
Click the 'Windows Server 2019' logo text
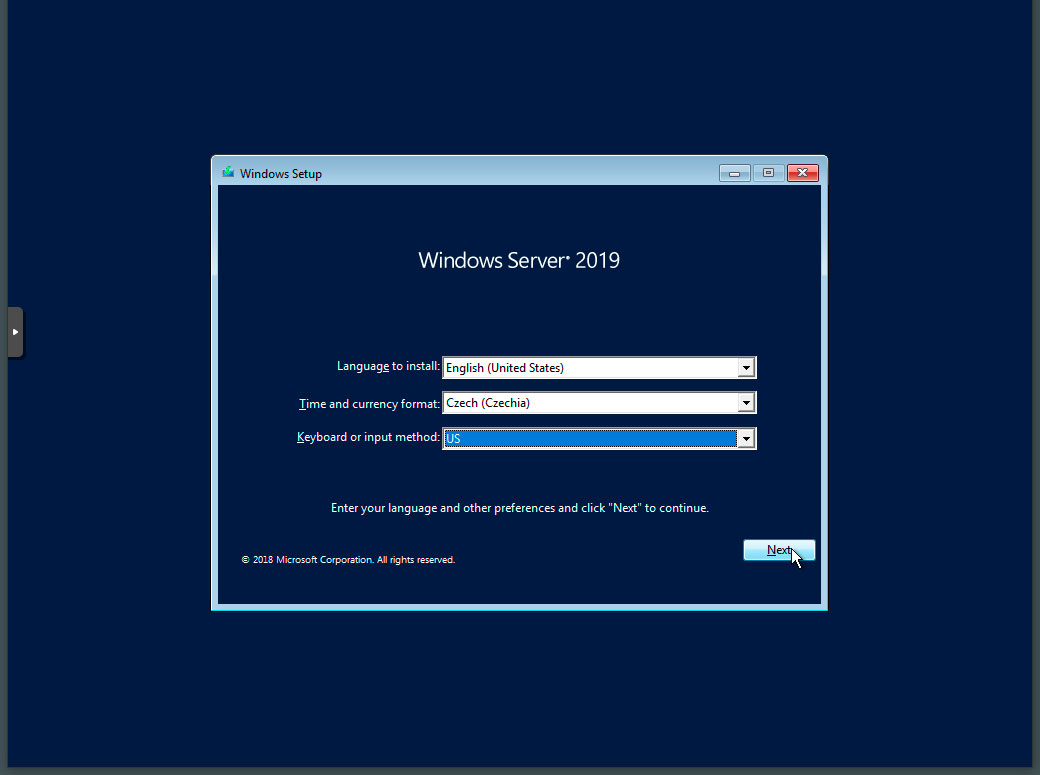coord(518,260)
